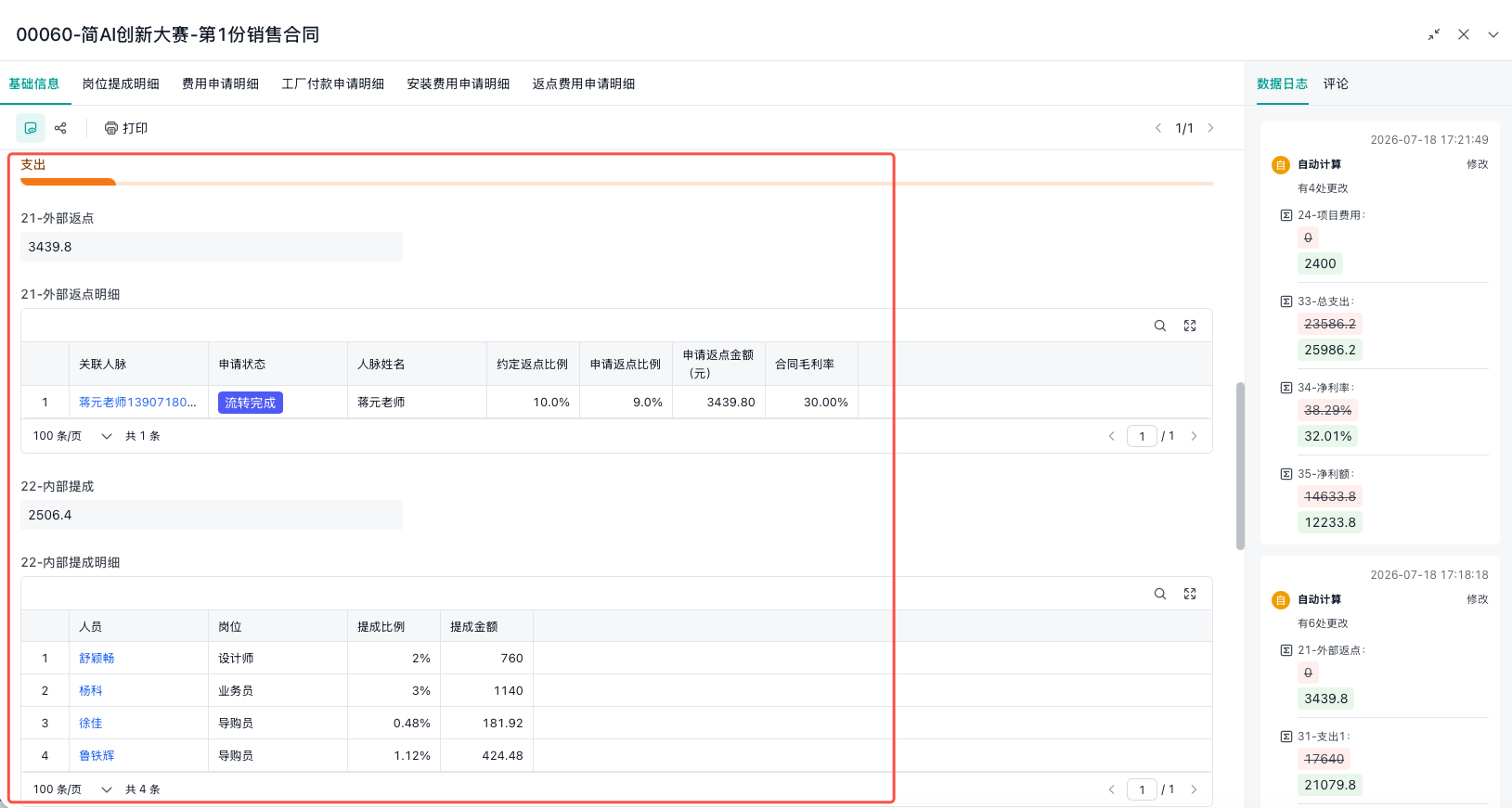Open the 蒋元老师13907180... link
The image size is (1512, 808).
tap(137, 403)
